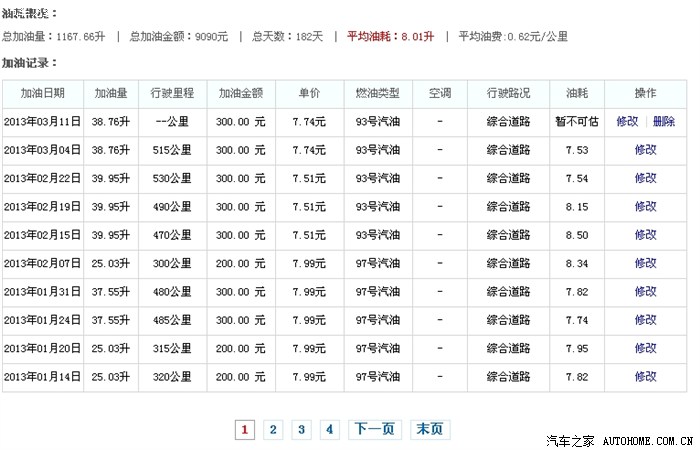Click 修改 for the 2013年01月31日 entry
Viewport: 700px width, 450px height.
click(645, 291)
